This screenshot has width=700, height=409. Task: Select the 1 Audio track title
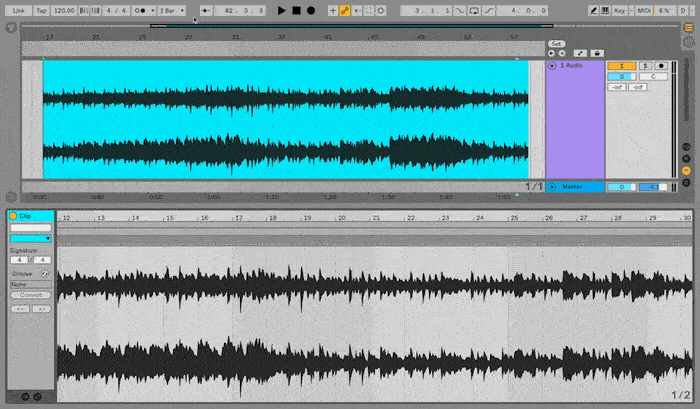point(571,66)
